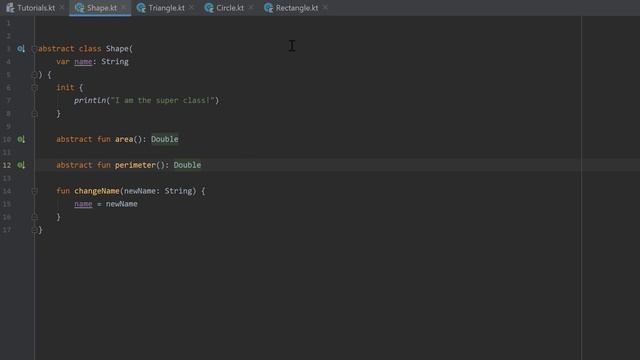
Task: Click the Kotlin file icon on Tutorials.kt tab
Action: pyautogui.click(x=10, y=8)
